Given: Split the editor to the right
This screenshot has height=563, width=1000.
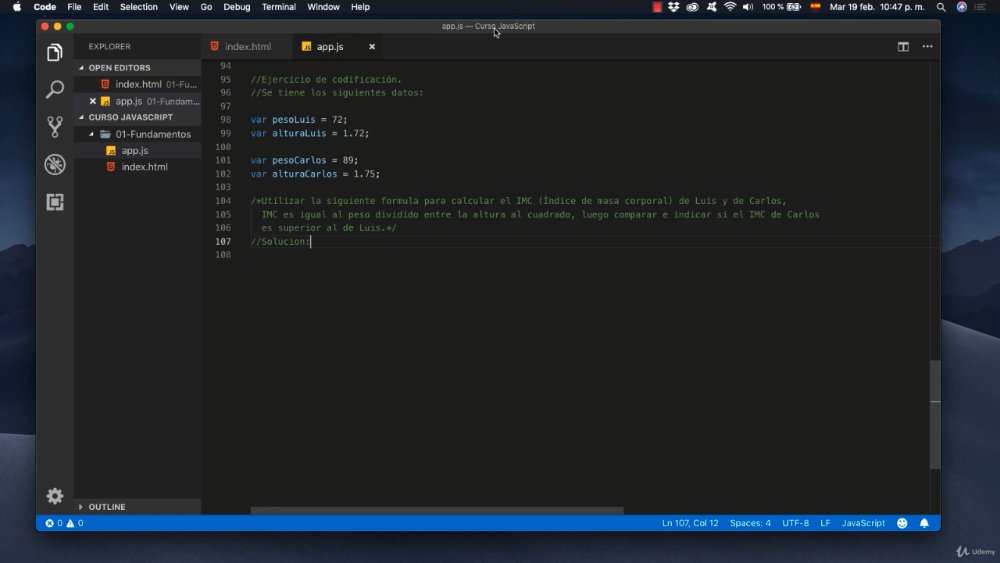Looking at the screenshot, I should [903, 47].
